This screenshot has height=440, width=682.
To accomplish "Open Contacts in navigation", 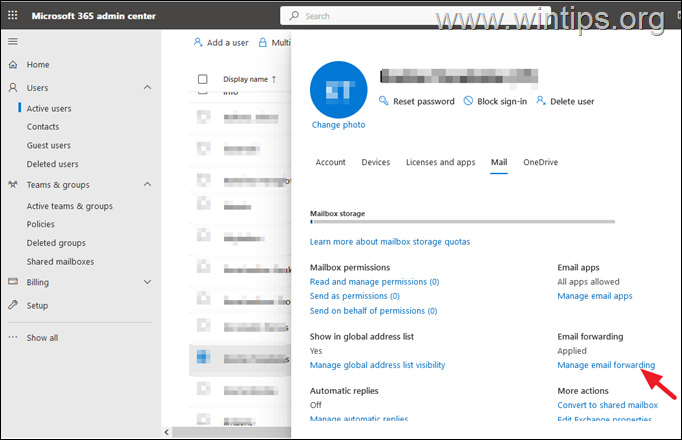I will (x=43, y=127).
